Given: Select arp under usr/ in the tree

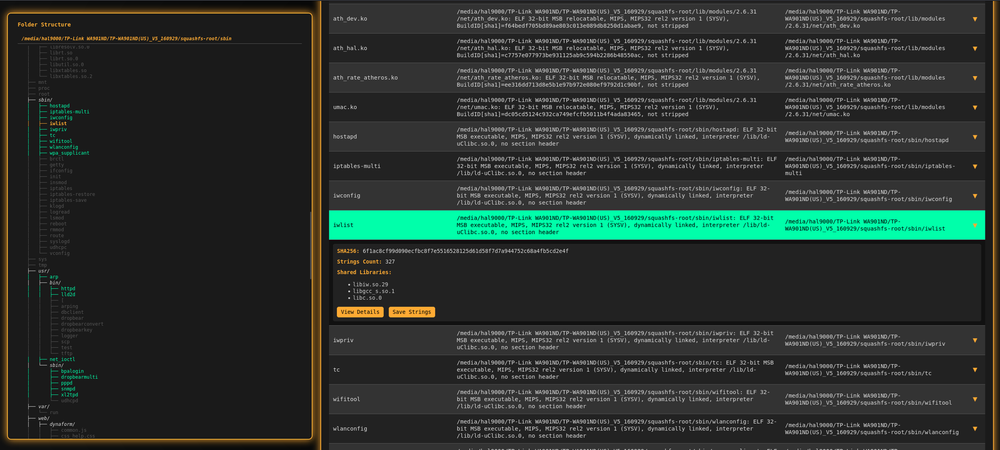Looking at the screenshot, I should (54, 277).
